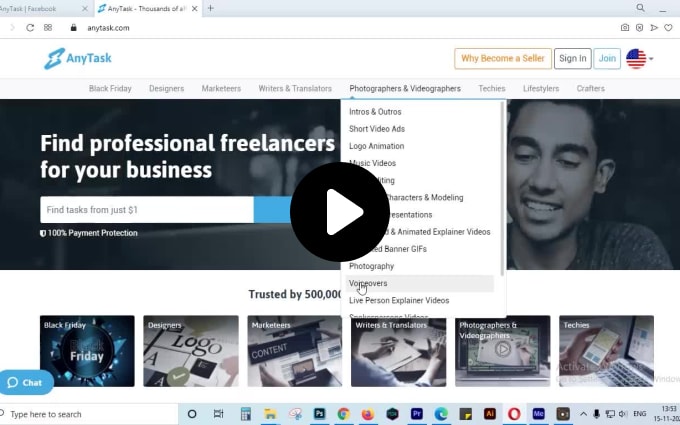Open Microsoft Edge from the taskbar
This screenshot has height=425, width=680.
pyautogui.click(x=441, y=414)
